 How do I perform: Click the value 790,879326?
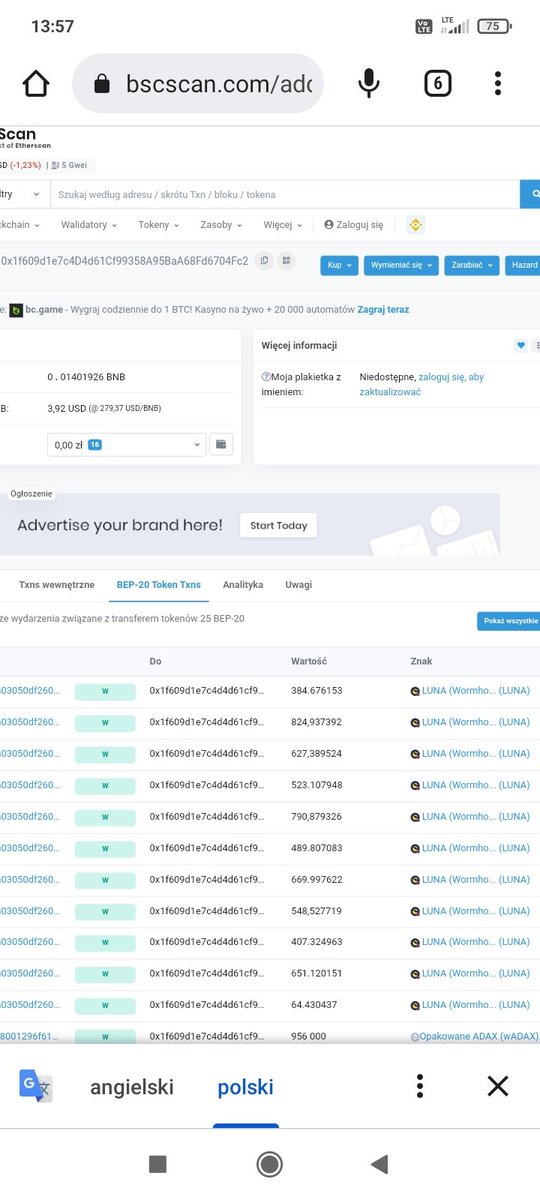[316, 816]
